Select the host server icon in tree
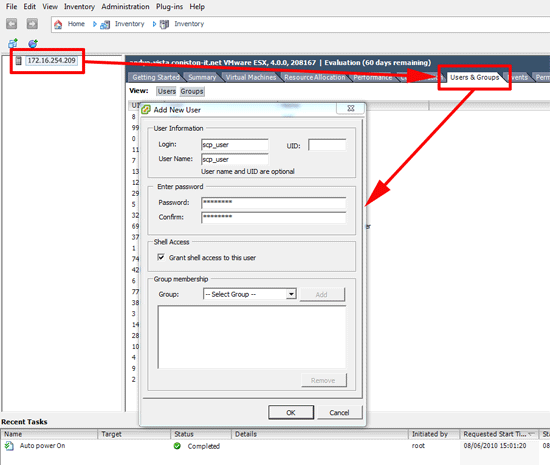 coord(19,61)
